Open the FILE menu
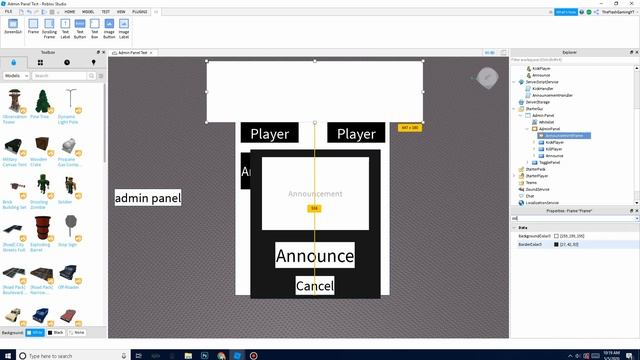This screenshot has width=640, height=360. tap(8, 12)
